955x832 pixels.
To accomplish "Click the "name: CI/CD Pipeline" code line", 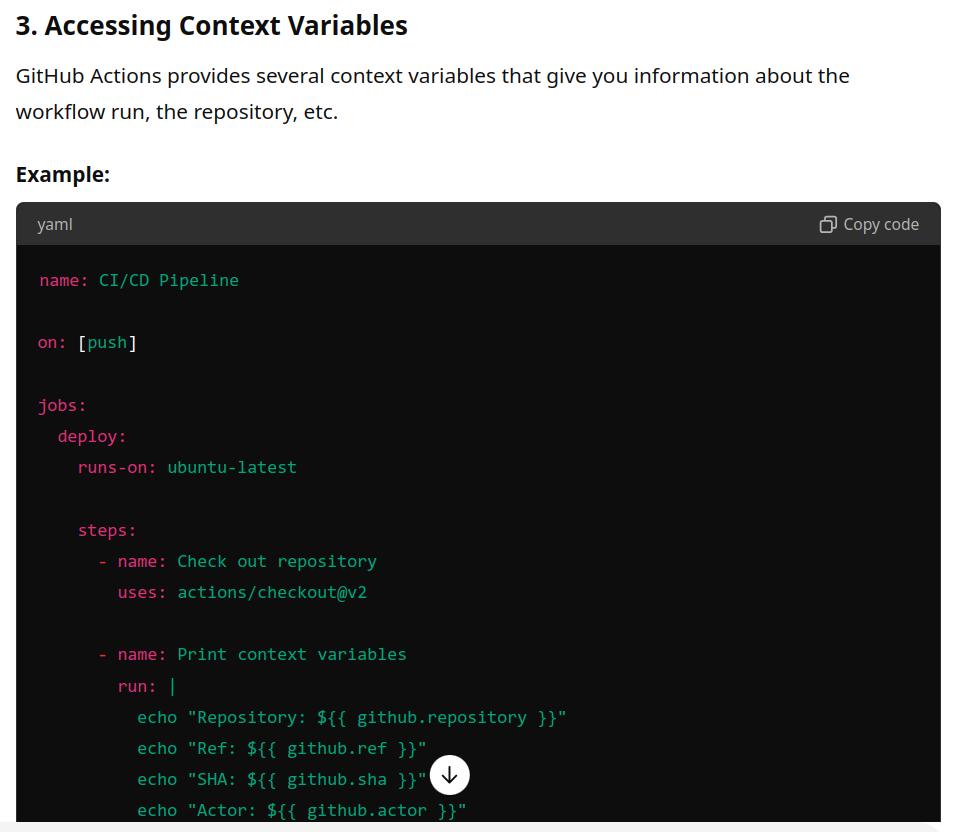I will click(139, 280).
